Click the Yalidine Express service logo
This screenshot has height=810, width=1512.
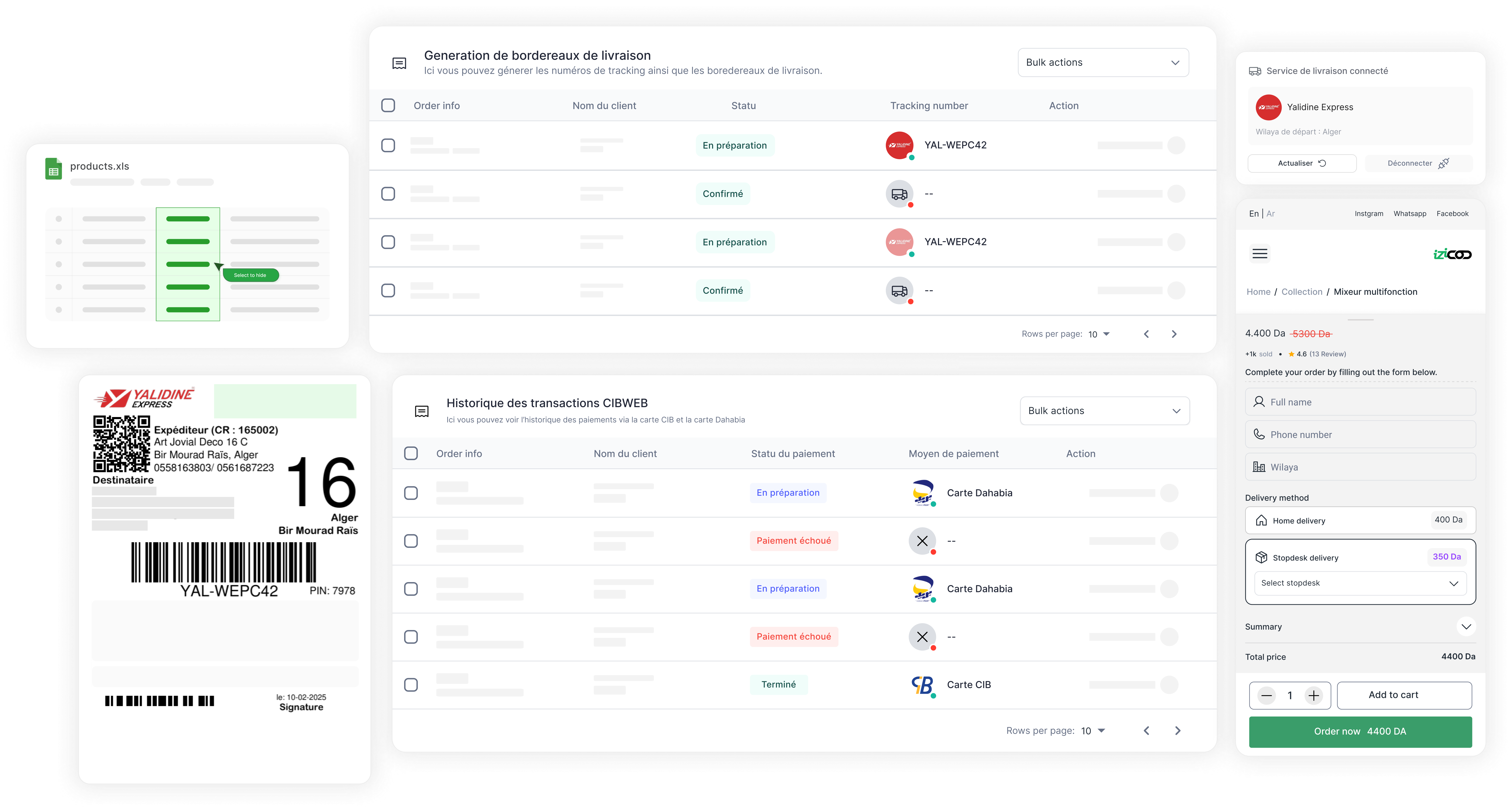(x=1268, y=107)
